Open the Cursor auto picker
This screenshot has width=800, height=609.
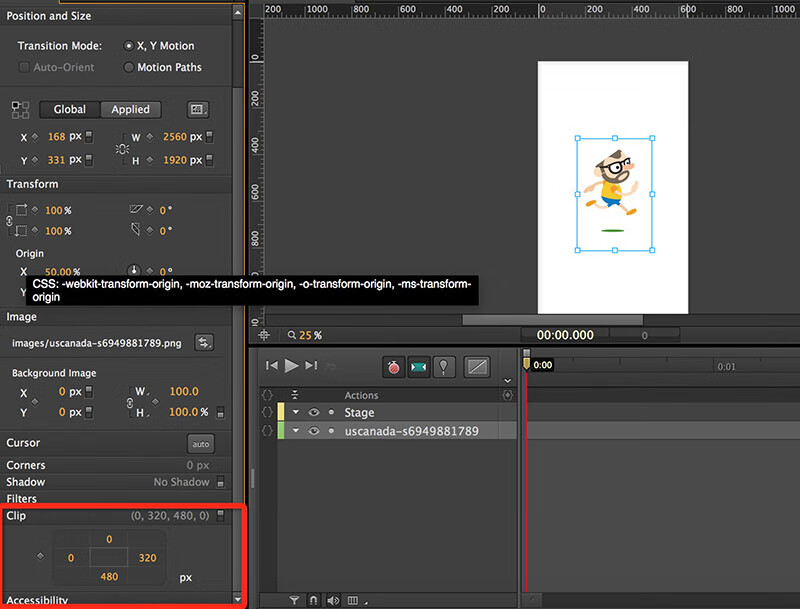201,444
